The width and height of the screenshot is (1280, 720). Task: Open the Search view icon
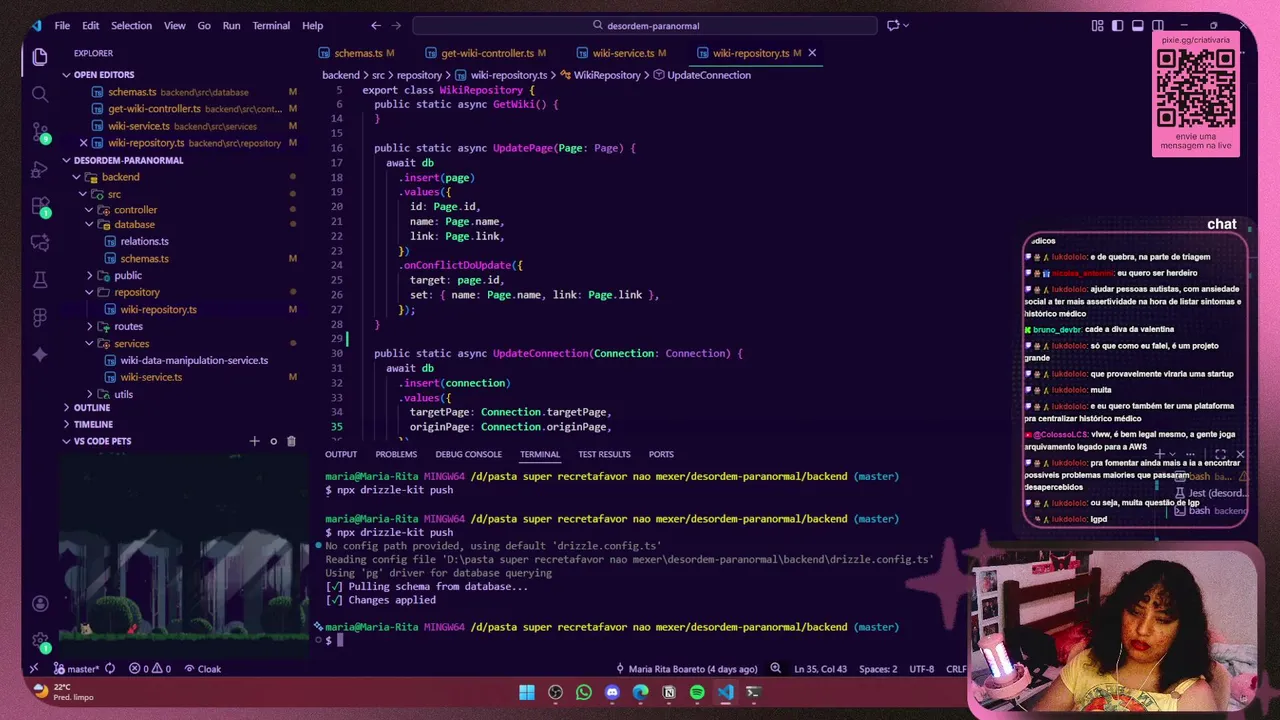(x=40, y=94)
